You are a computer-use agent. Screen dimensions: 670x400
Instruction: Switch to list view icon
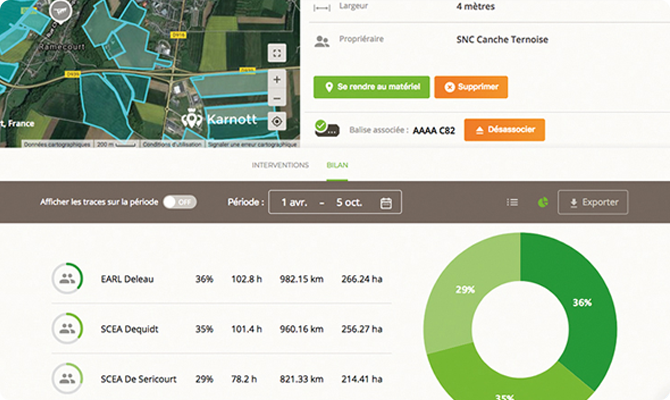512,202
